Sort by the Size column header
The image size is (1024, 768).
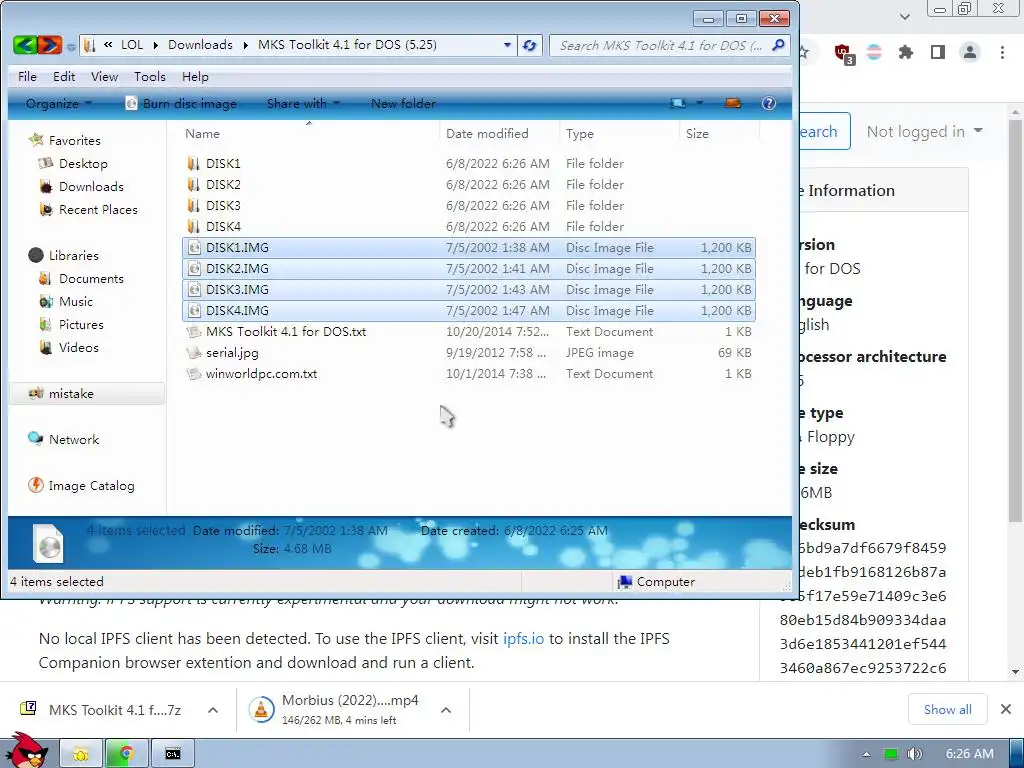[697, 133]
